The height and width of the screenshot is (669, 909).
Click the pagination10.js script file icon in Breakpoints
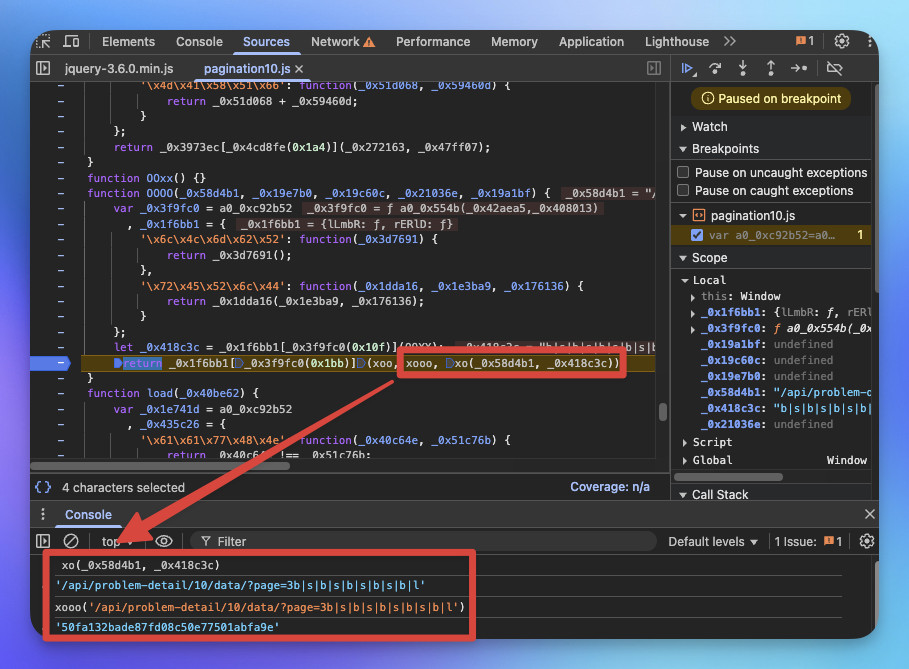tap(699, 216)
